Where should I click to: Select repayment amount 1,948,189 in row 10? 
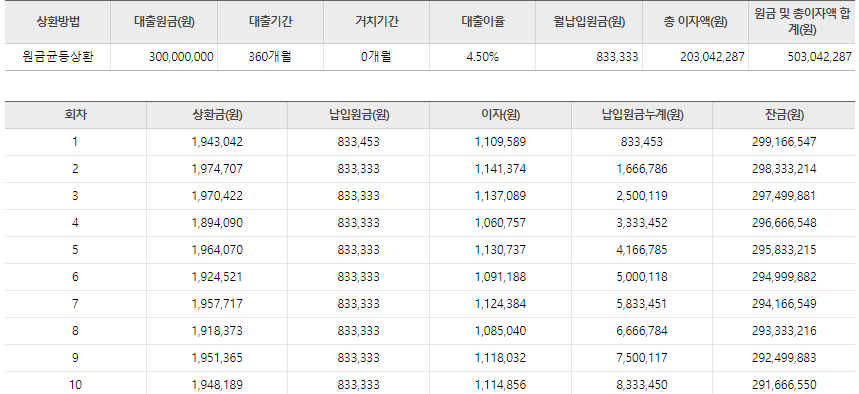217,385
